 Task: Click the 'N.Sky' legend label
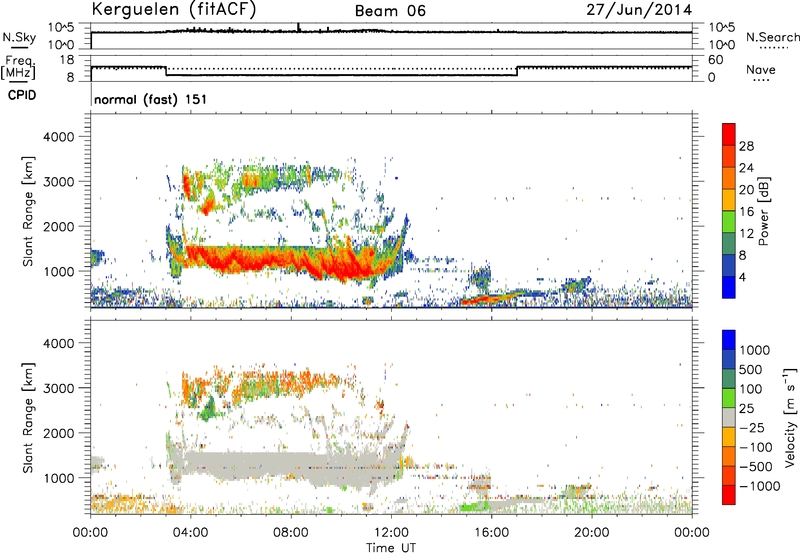pos(19,37)
